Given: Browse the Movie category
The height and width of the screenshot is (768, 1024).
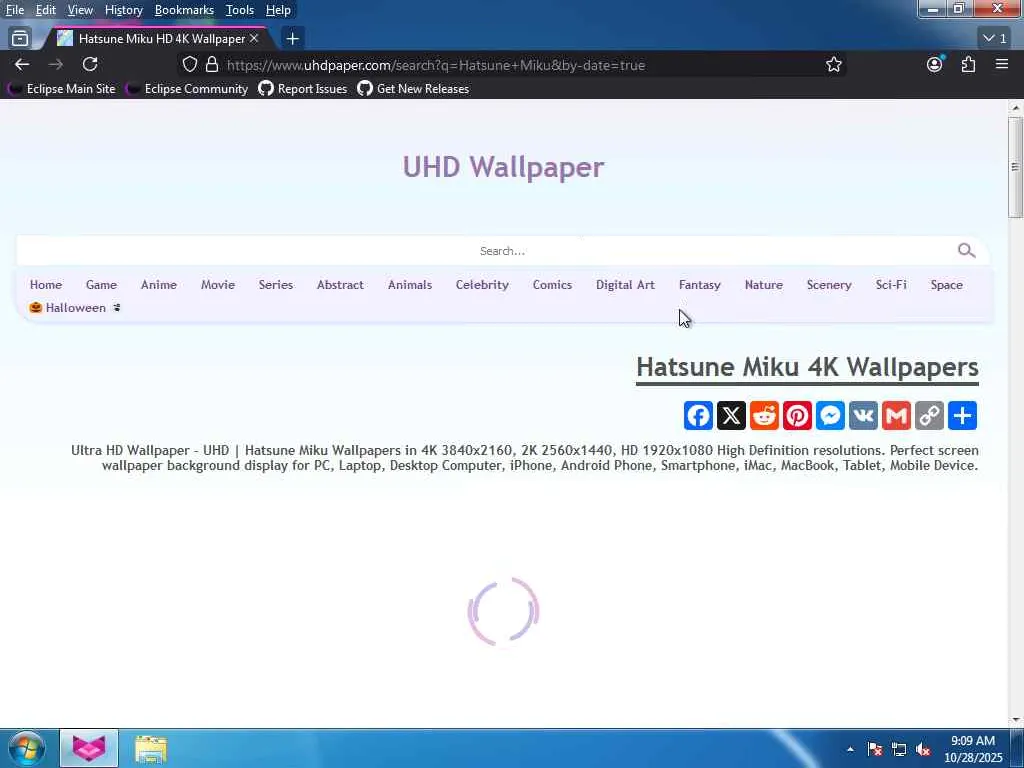Looking at the screenshot, I should point(218,285).
